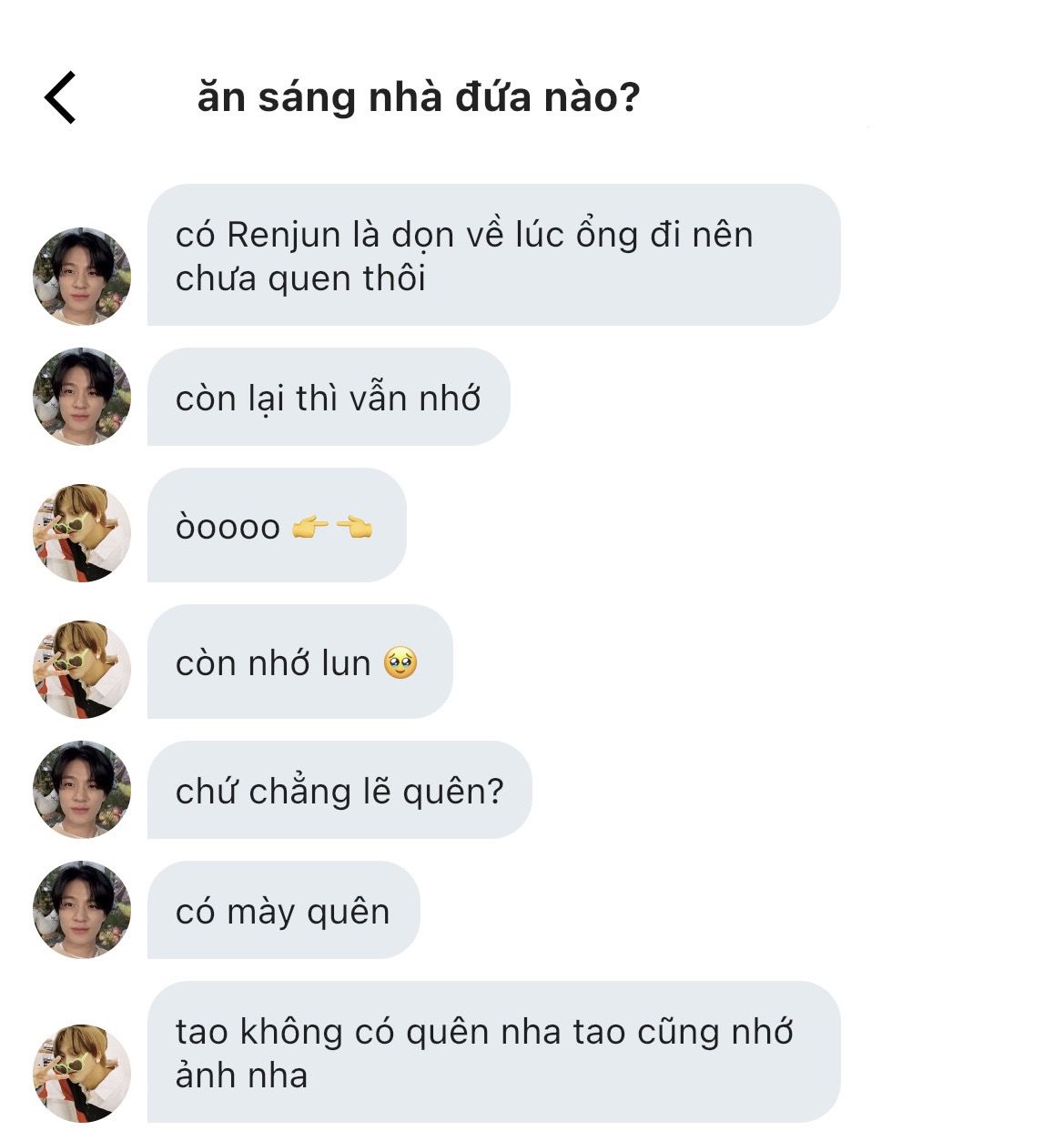Tap avatar beside the "có Renjun là dọn về" message
1064x1131 pixels.
tap(82, 276)
